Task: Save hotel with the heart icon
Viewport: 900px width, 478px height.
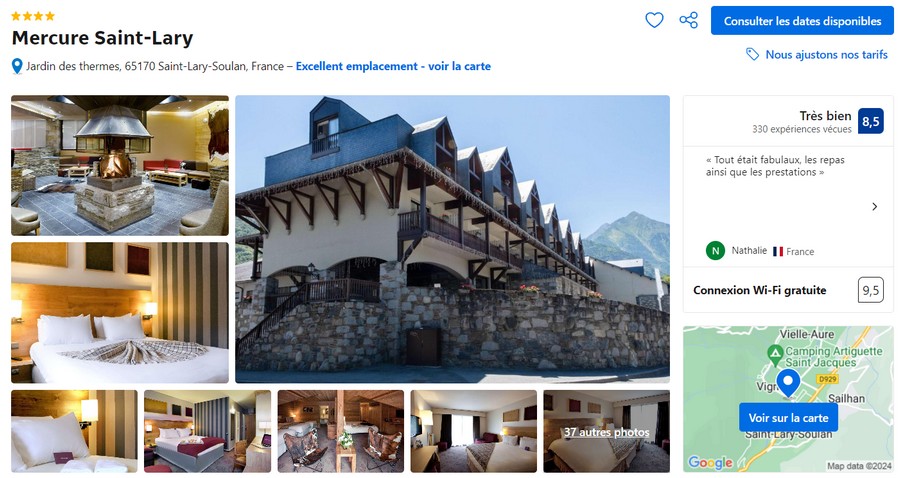Action: pyautogui.click(x=654, y=20)
